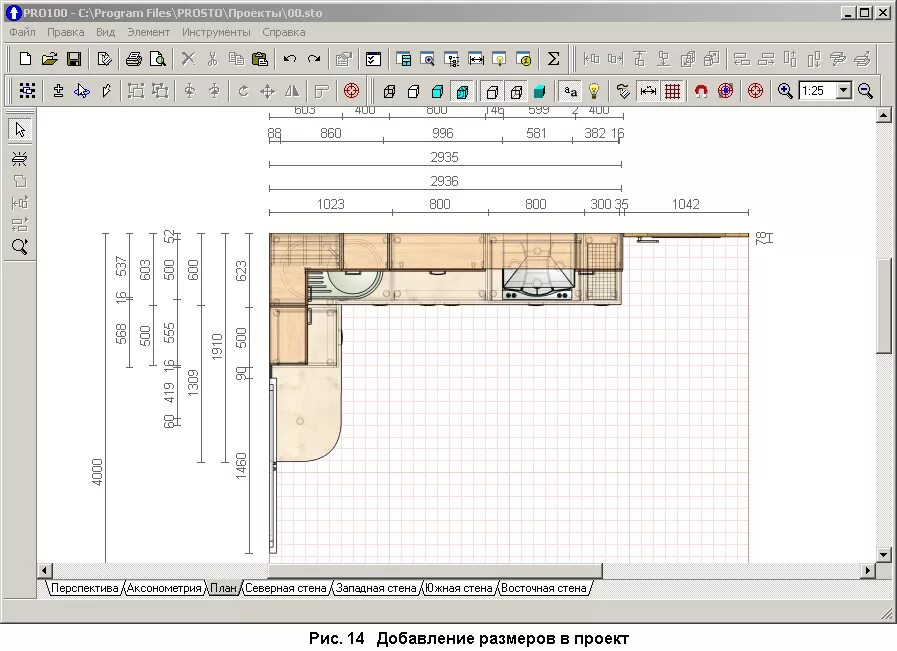Open the 1:25 scale dropdown

pyautogui.click(x=843, y=91)
